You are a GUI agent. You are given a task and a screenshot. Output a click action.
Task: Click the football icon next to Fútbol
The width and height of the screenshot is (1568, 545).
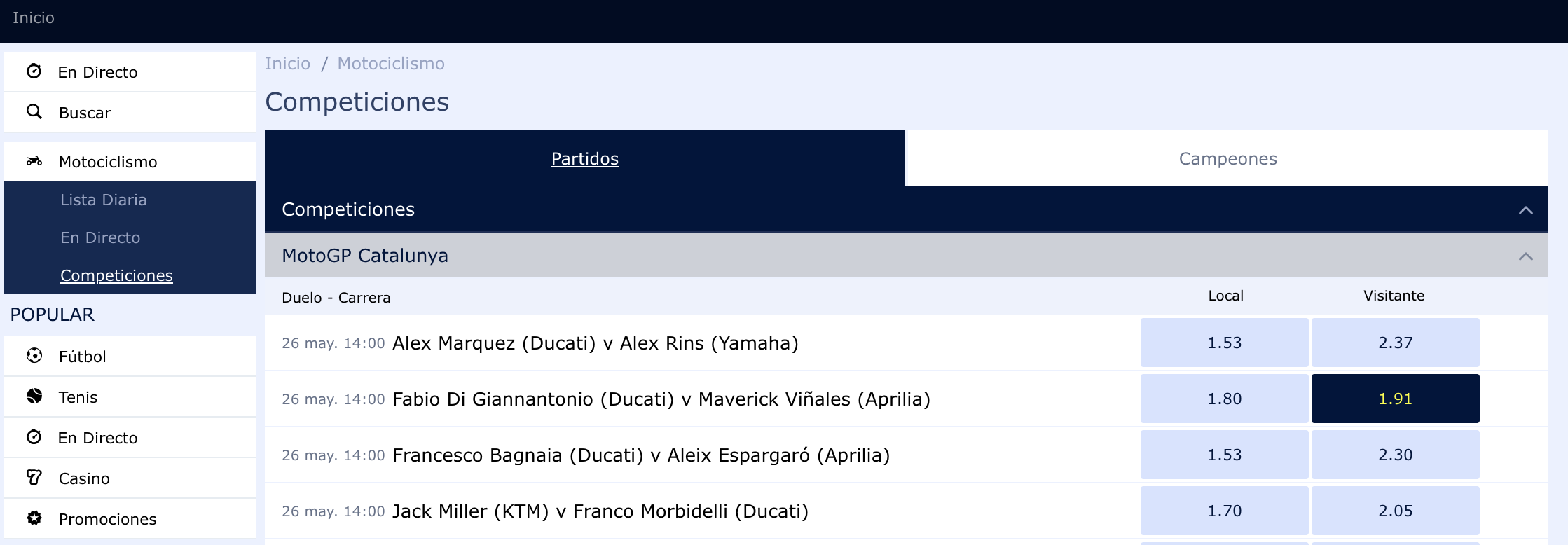tap(34, 356)
